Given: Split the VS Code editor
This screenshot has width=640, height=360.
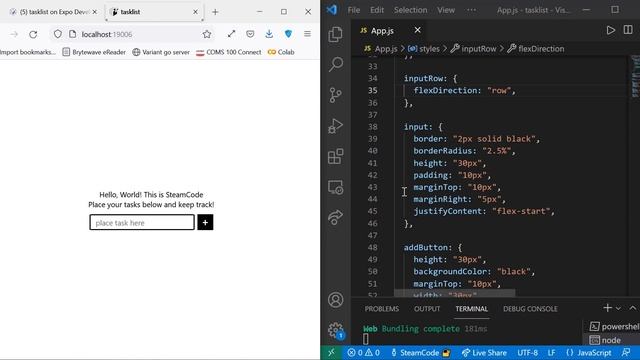Looking at the screenshot, I should [628, 30].
